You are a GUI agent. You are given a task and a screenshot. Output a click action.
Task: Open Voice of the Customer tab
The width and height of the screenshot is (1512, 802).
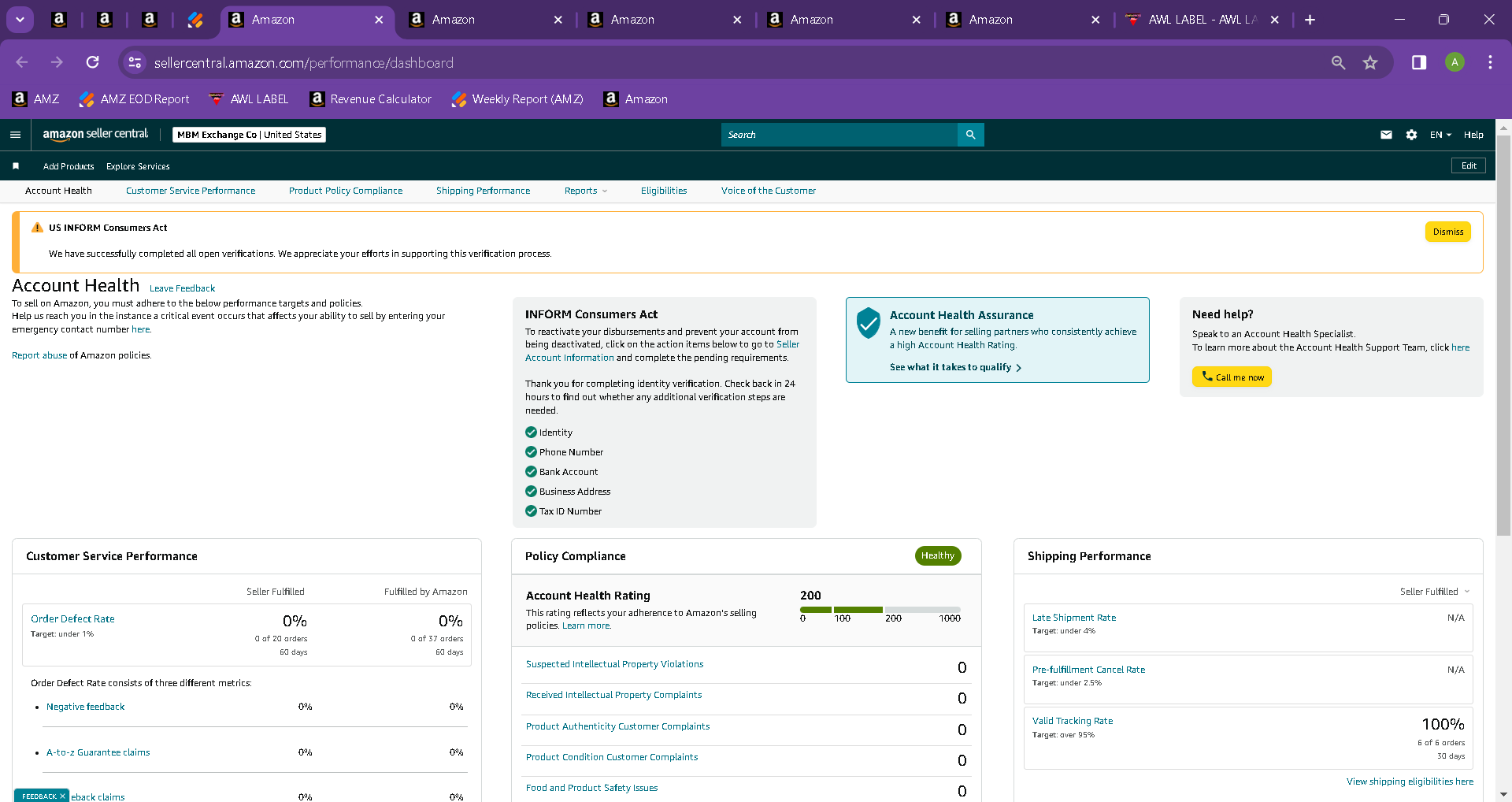coord(769,191)
